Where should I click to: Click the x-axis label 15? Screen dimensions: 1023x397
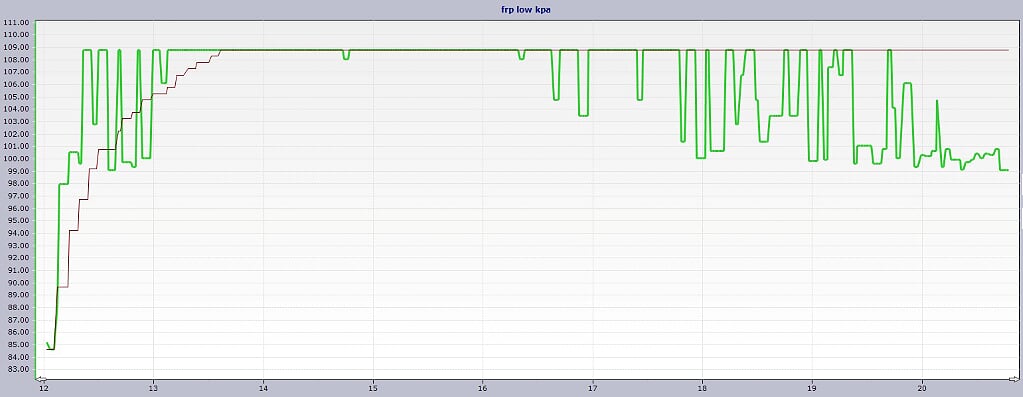point(373,388)
